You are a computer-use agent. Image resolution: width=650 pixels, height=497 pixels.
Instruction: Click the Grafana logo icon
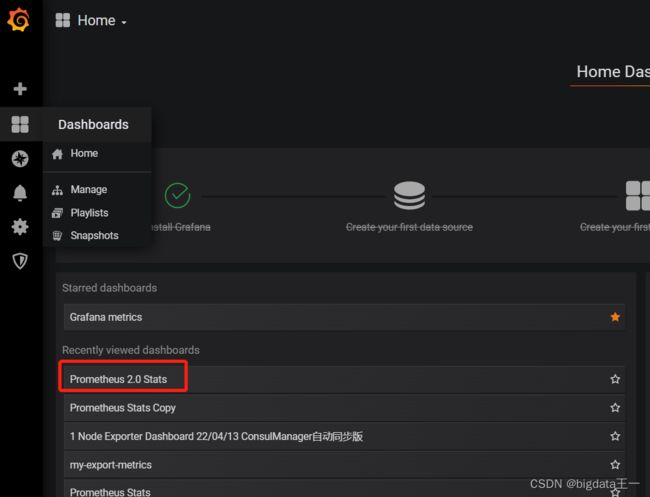pyautogui.click(x=19, y=19)
